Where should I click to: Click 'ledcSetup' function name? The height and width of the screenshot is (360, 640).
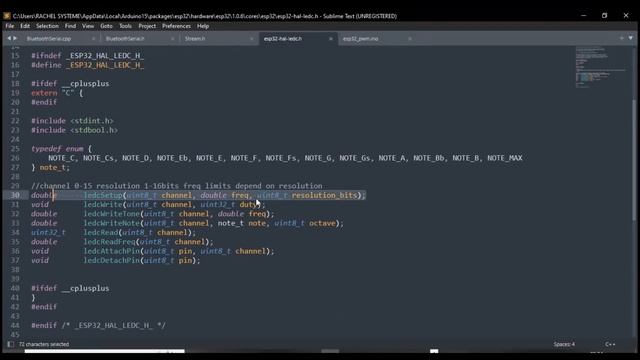click(x=103, y=195)
